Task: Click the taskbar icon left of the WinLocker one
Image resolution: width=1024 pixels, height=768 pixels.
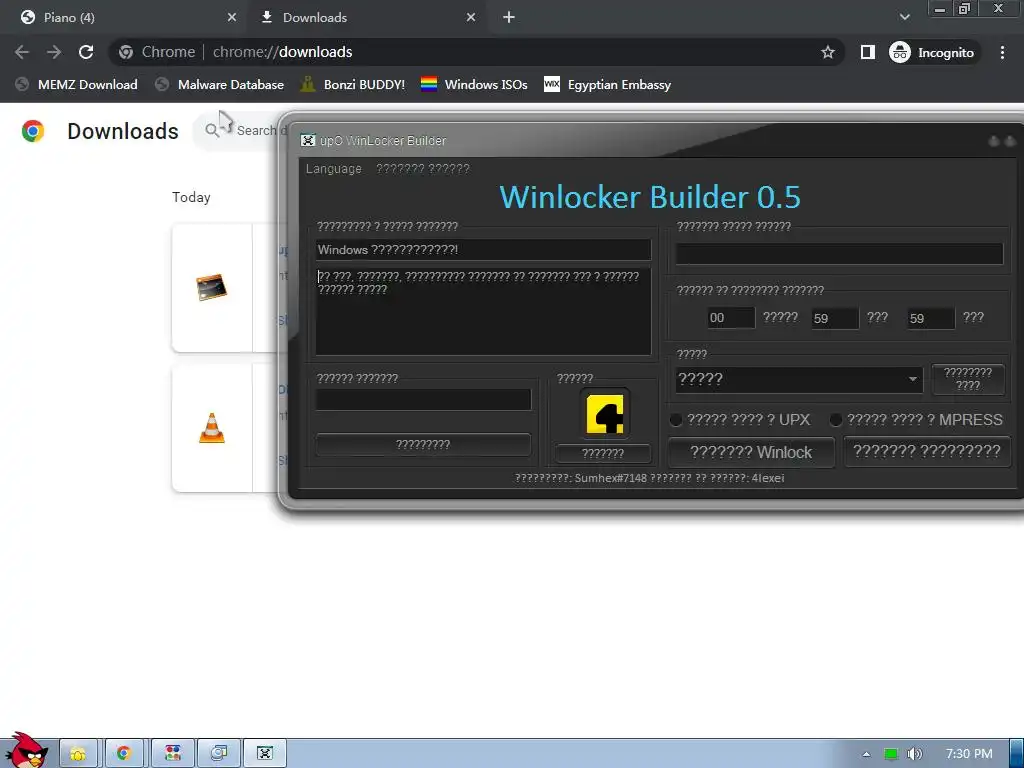Action: pos(219,754)
